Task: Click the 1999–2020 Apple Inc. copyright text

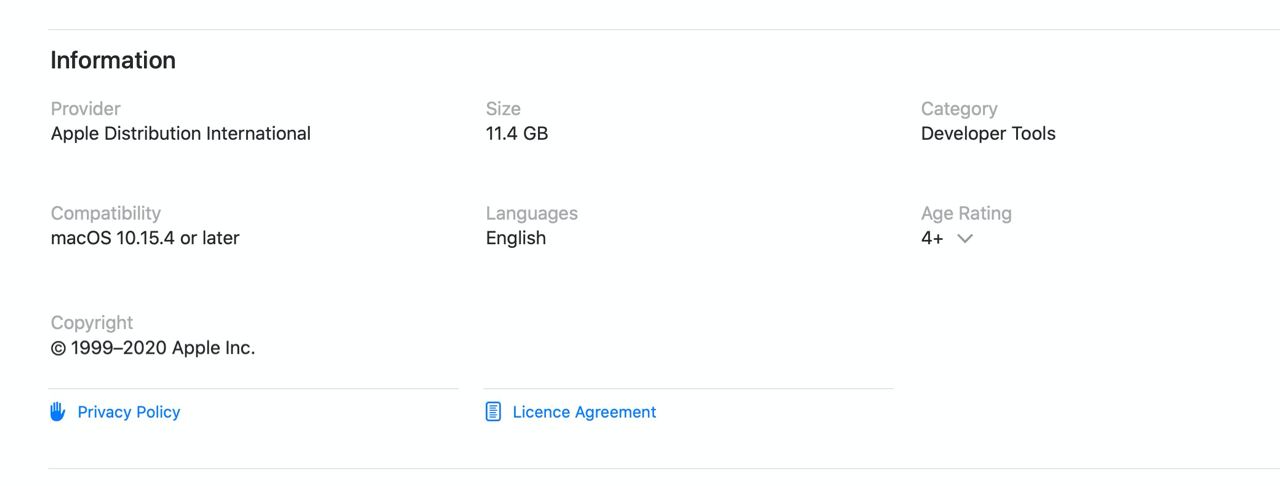Action: coord(153,348)
